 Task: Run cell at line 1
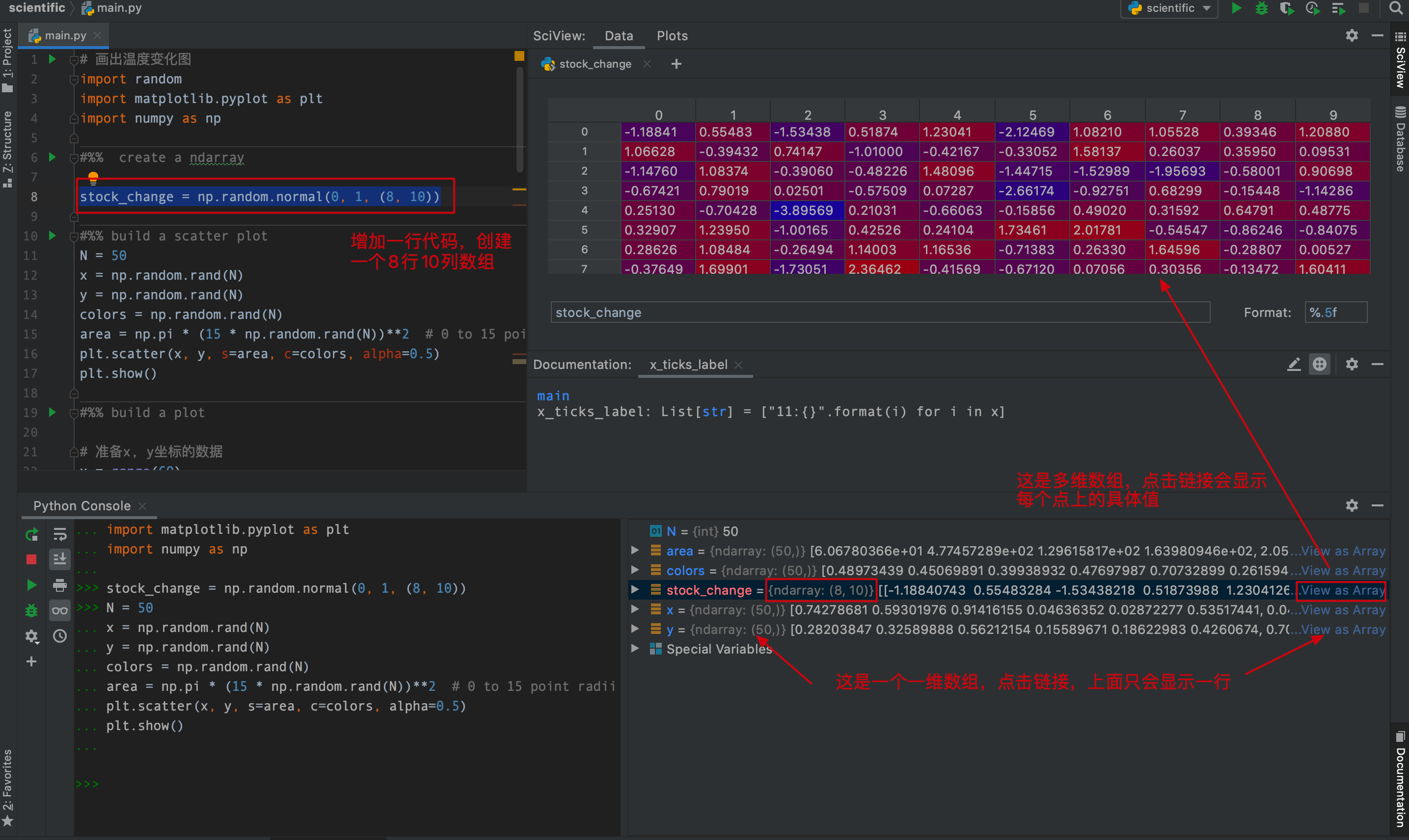coord(52,59)
